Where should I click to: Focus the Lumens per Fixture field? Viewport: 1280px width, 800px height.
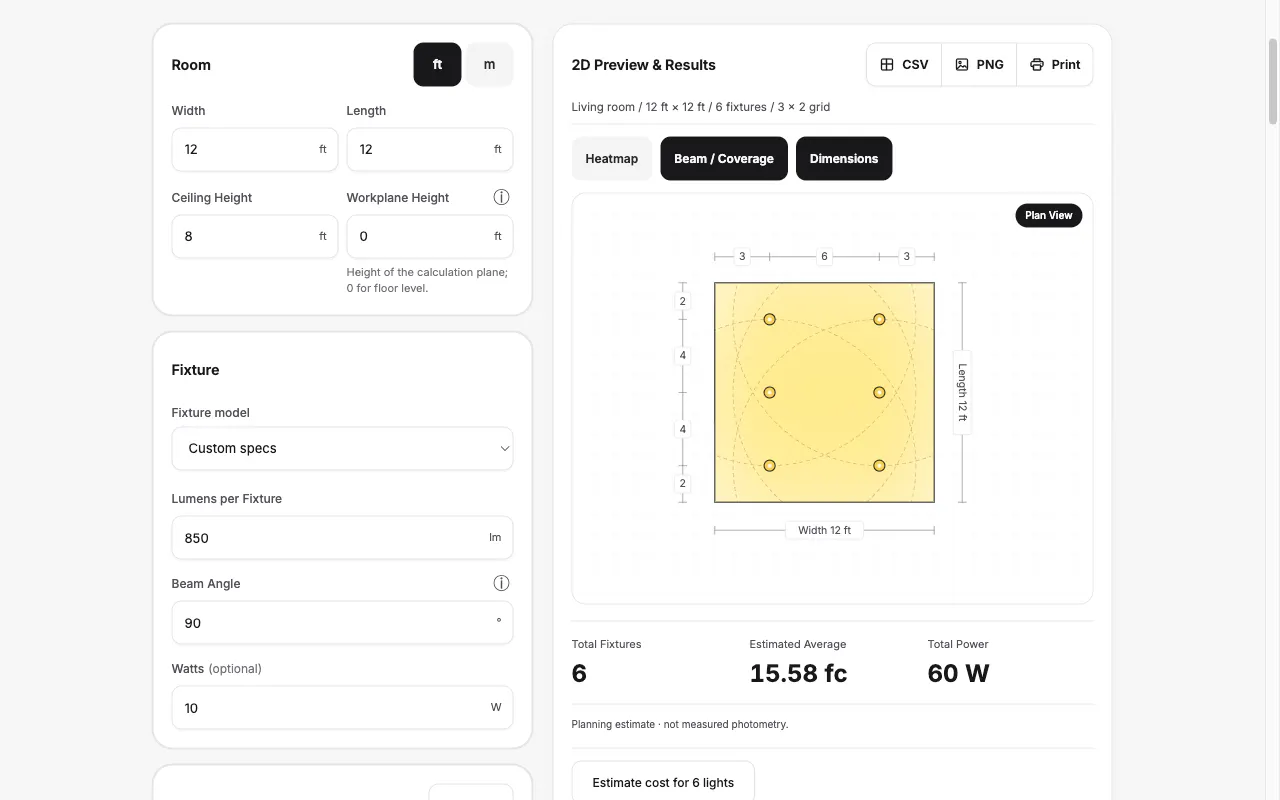342,537
